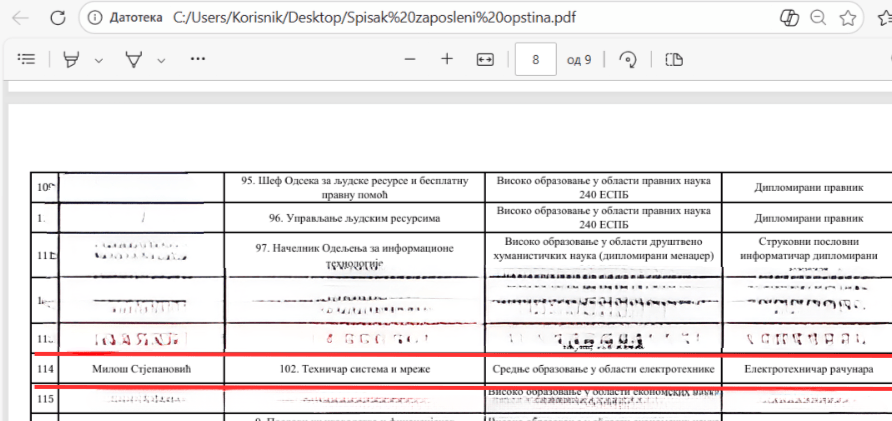Expand the Draw tool options dropdown arrow
Image resolution: width=892 pixels, height=421 pixels.
[161, 60]
